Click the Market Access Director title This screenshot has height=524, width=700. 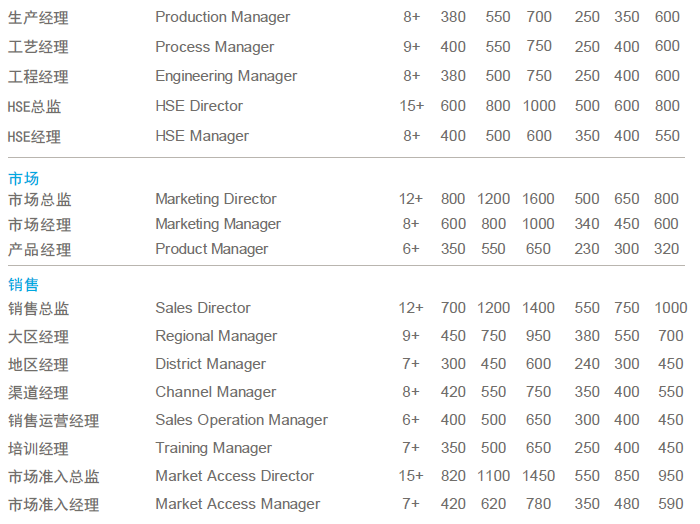[x=234, y=476]
